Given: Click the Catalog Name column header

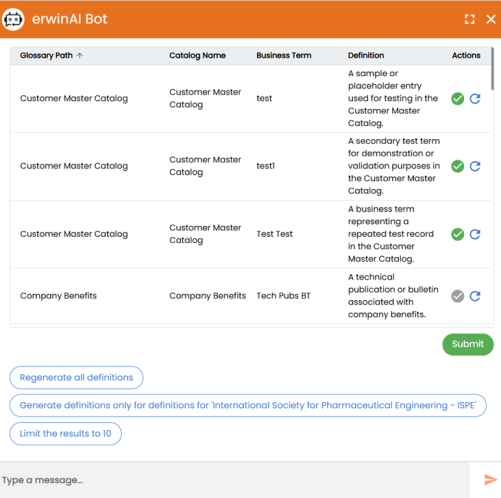Looking at the screenshot, I should pyautogui.click(x=197, y=55).
